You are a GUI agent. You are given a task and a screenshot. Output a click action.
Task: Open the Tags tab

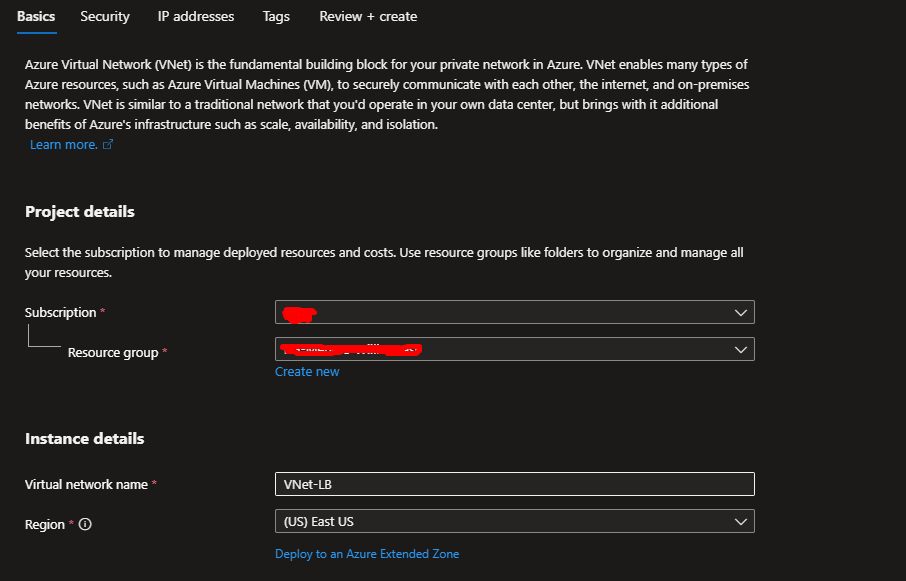pos(276,16)
